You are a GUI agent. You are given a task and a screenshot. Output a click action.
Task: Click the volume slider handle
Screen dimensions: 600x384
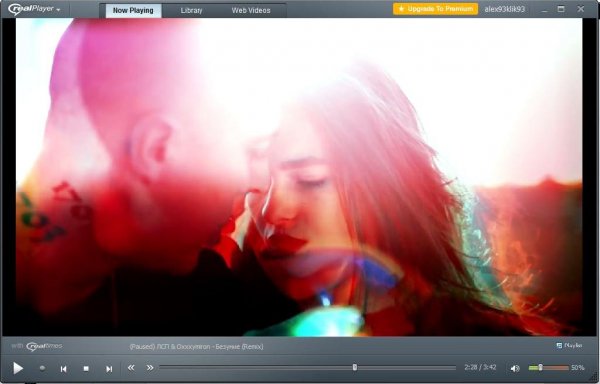(x=540, y=368)
